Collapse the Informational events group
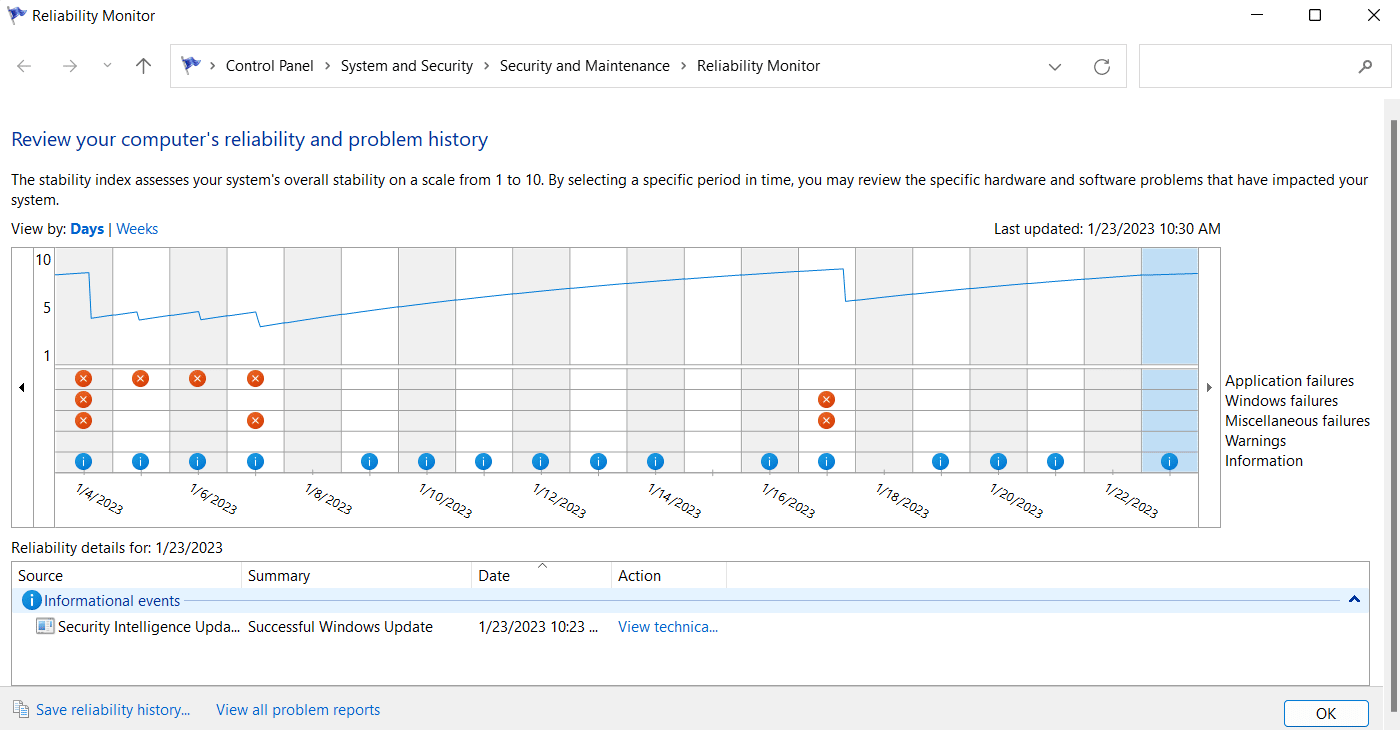The width and height of the screenshot is (1400, 730). click(x=1354, y=600)
